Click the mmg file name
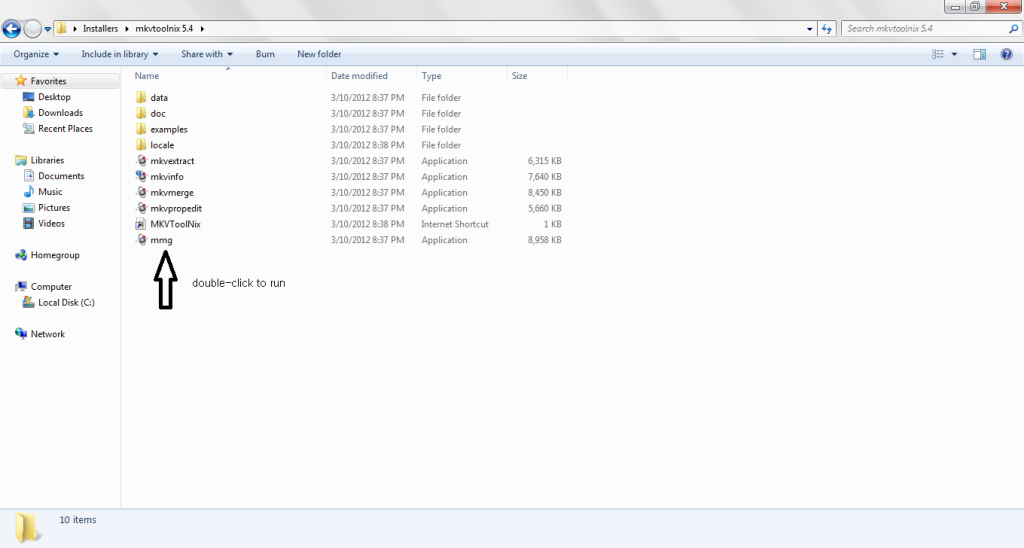Screen dimensions: 1024x548 161,240
